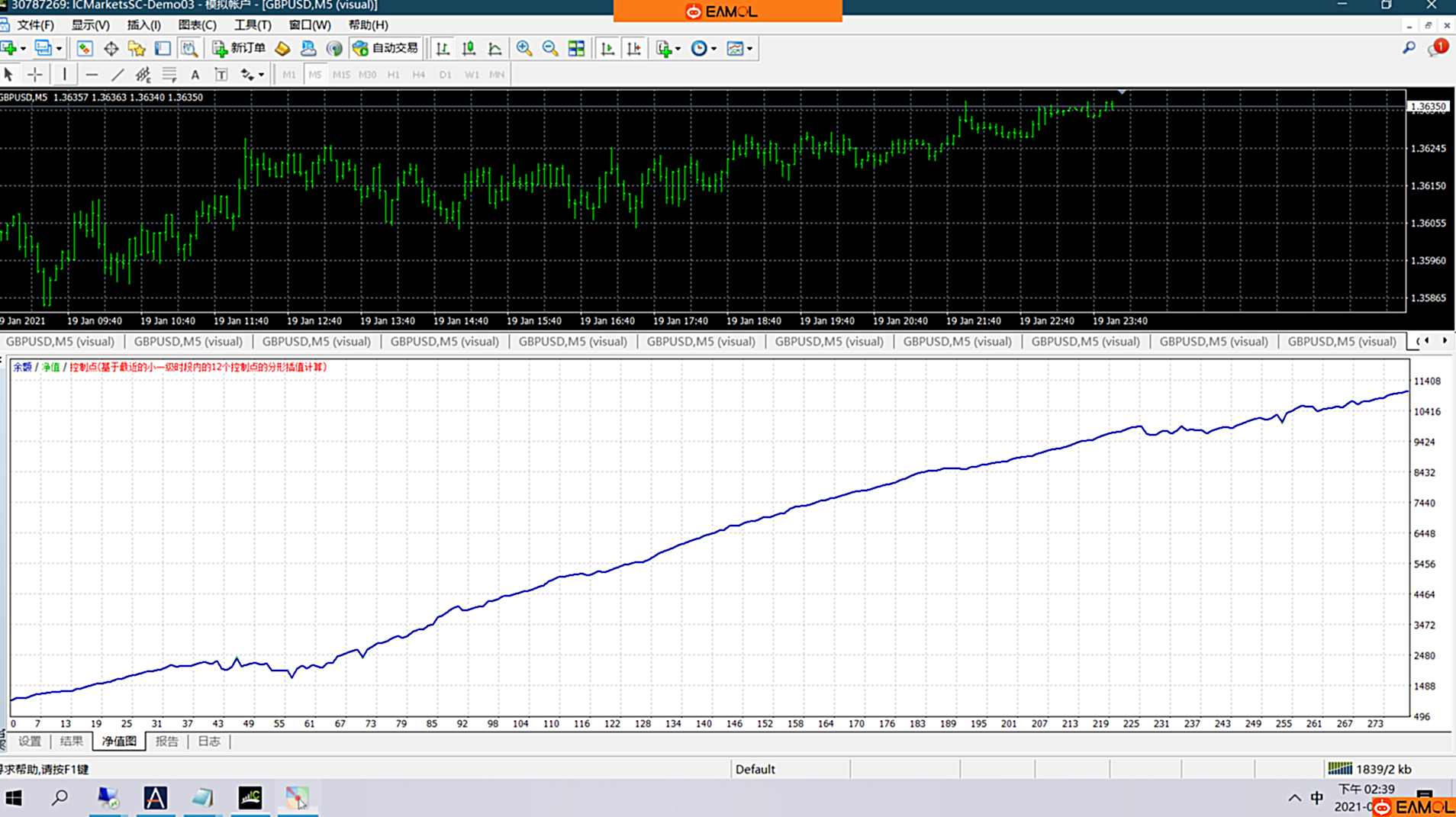
Task: Switch to the 结果 tester tab
Action: 71,741
